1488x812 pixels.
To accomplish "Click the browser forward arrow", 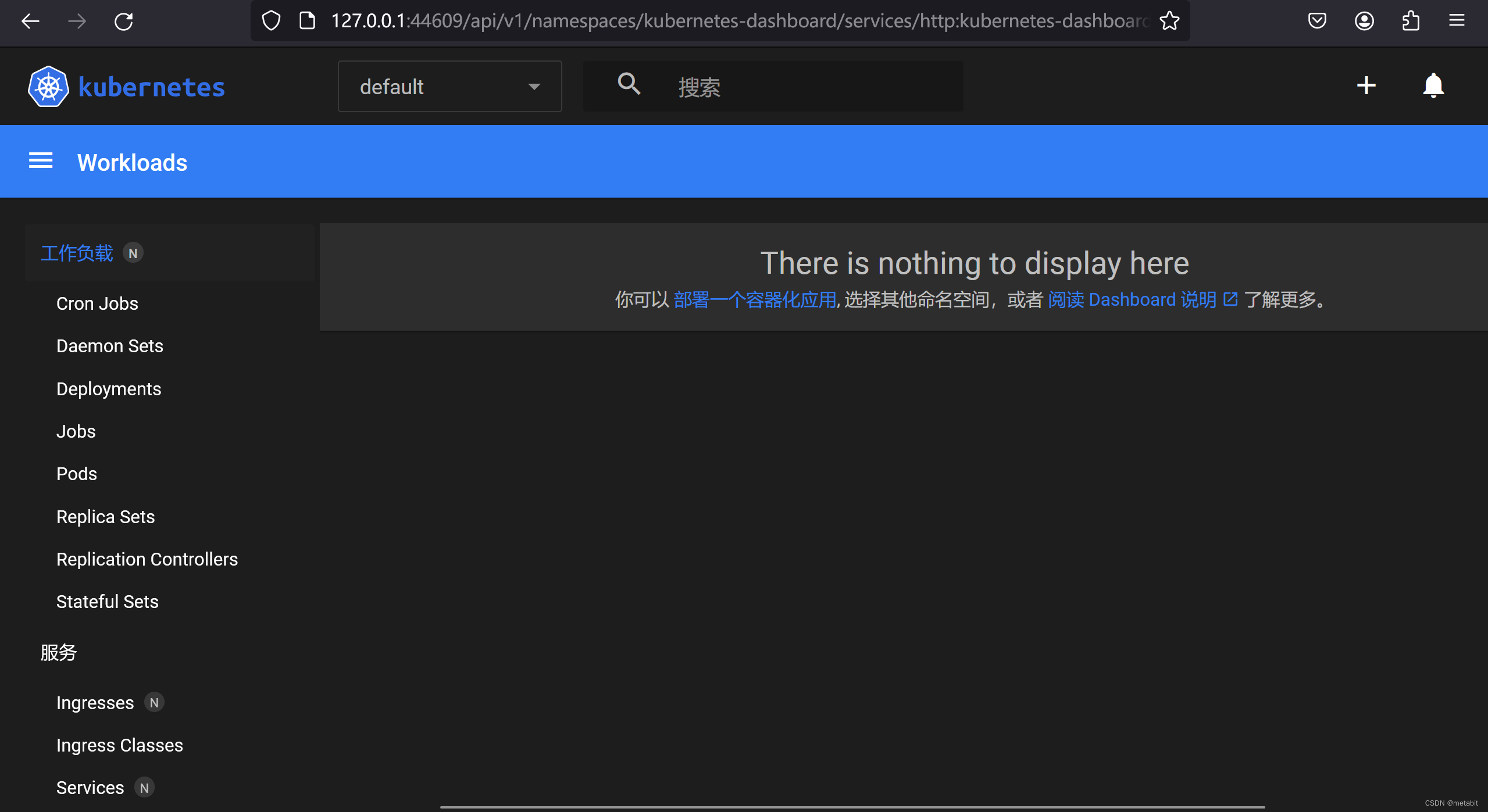I will pos(77,22).
